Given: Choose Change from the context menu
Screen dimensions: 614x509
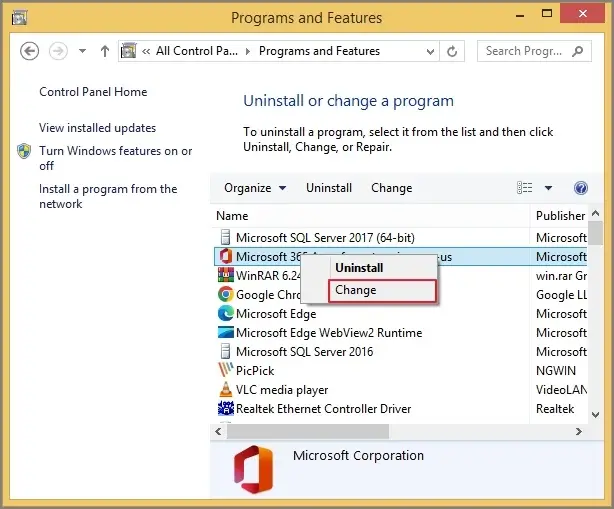Looking at the screenshot, I should pos(382,291).
